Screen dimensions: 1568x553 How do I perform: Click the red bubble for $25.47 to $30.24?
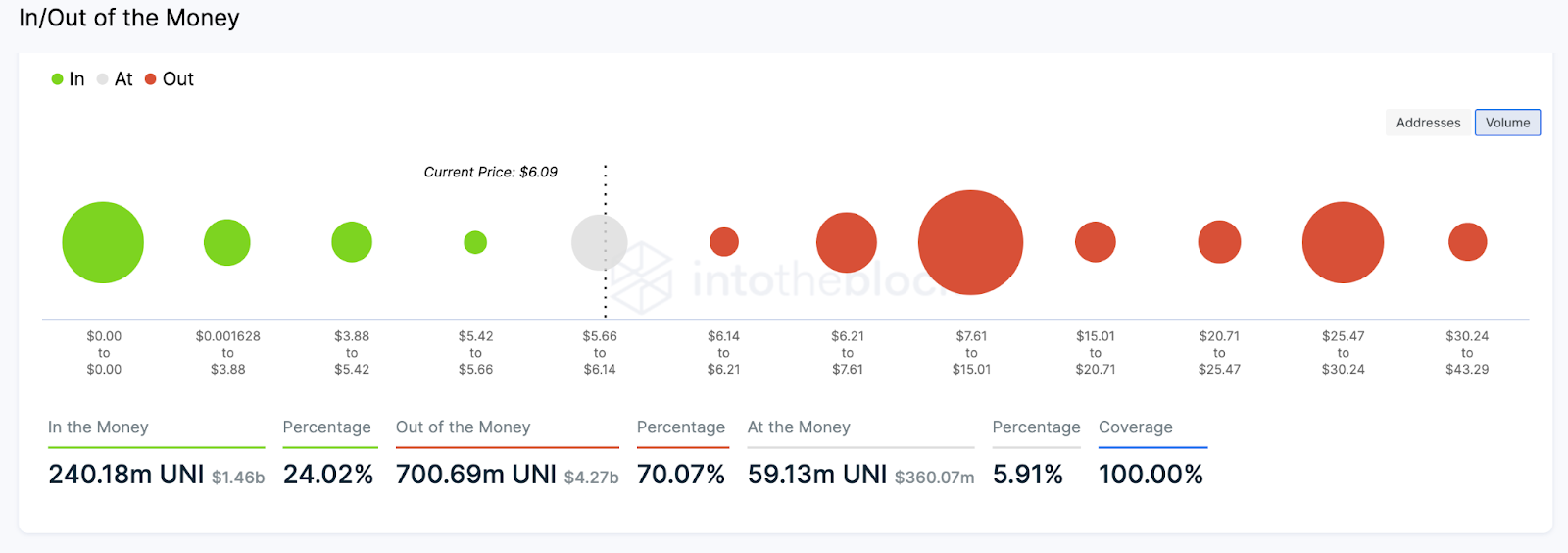click(x=1343, y=242)
